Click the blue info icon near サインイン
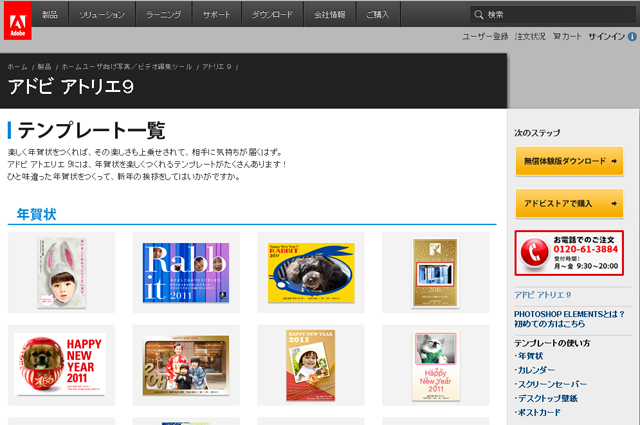Image resolution: width=640 pixels, height=425 pixels. pyautogui.click(x=632, y=37)
